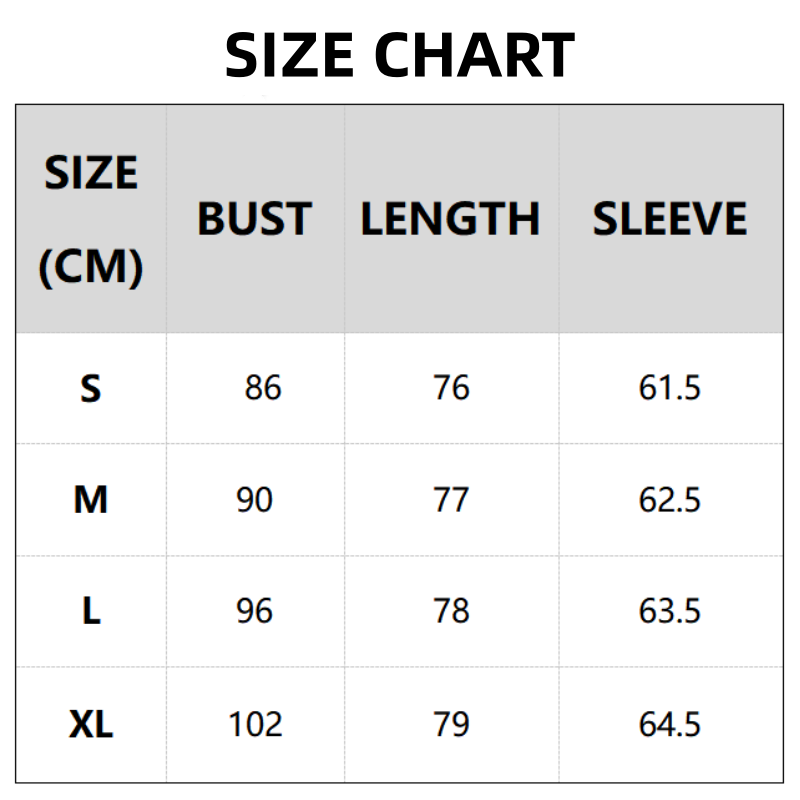
Task: Click the SIZE CHART title
Action: coord(400,54)
